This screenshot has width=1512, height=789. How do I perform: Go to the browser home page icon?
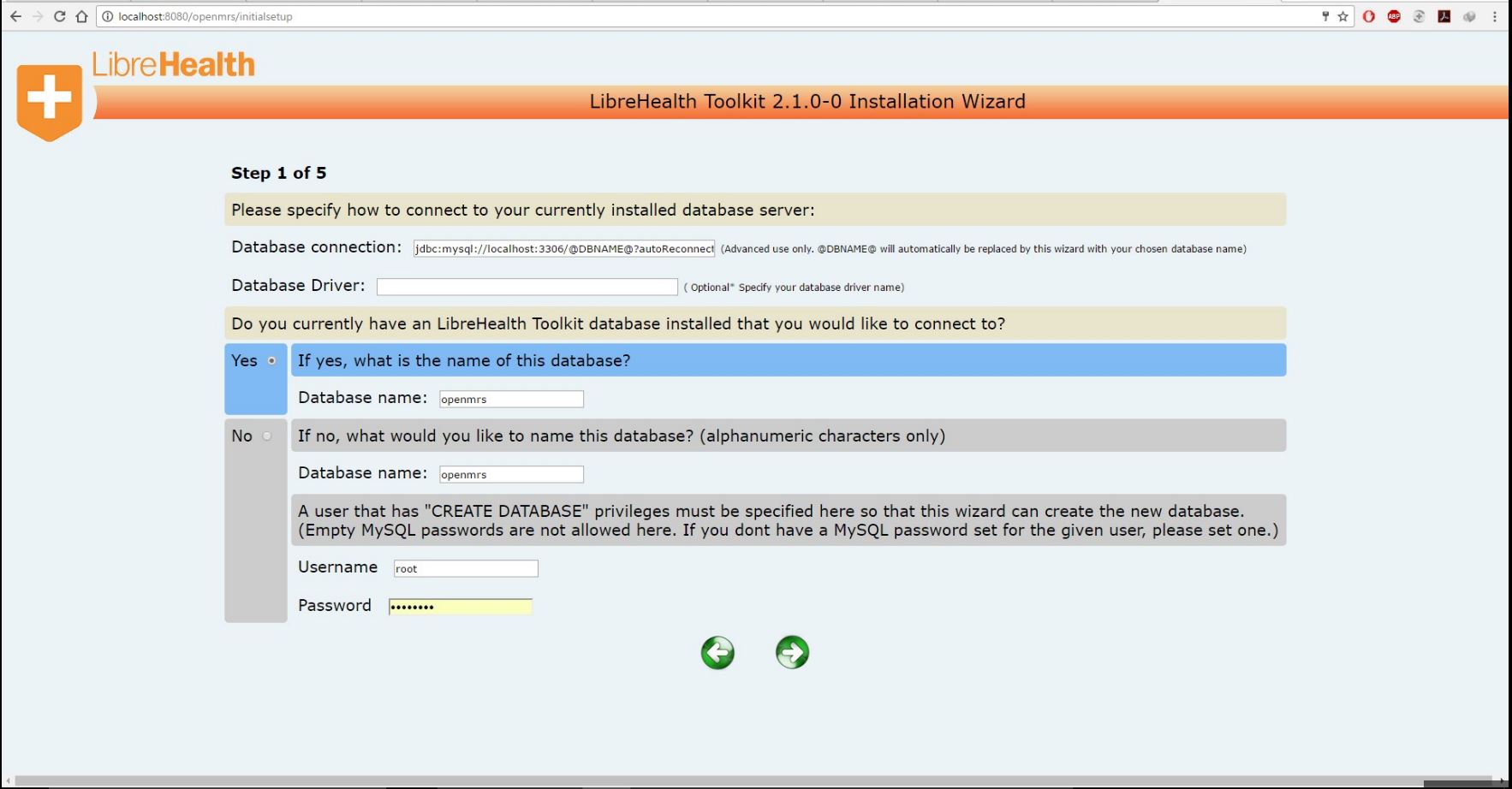[x=81, y=16]
